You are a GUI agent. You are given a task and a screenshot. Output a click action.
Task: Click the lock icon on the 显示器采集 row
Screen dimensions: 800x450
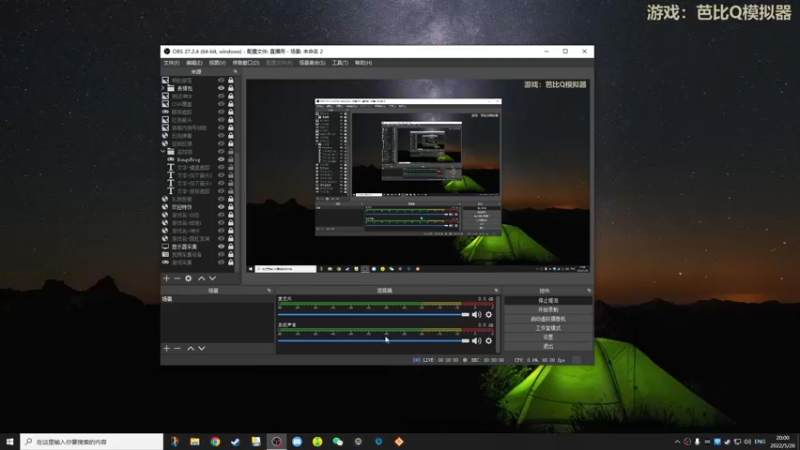coord(231,246)
